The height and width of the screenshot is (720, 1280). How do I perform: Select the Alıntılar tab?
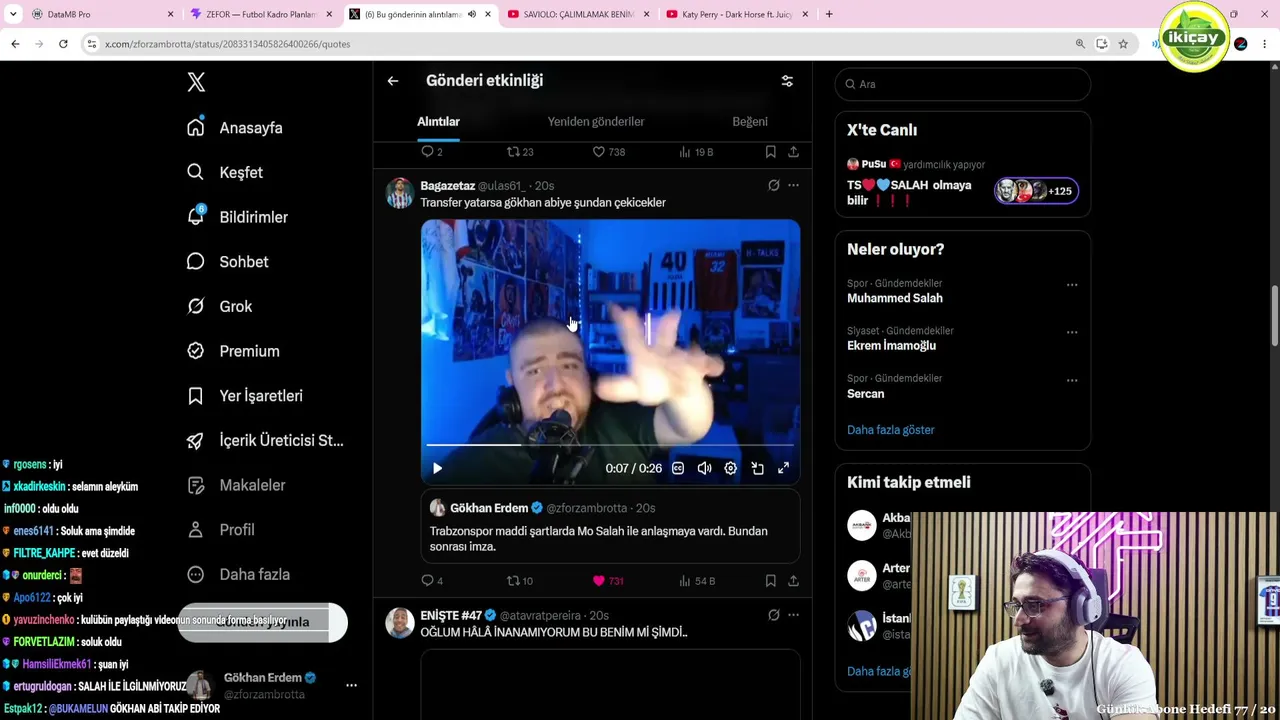pos(438,122)
